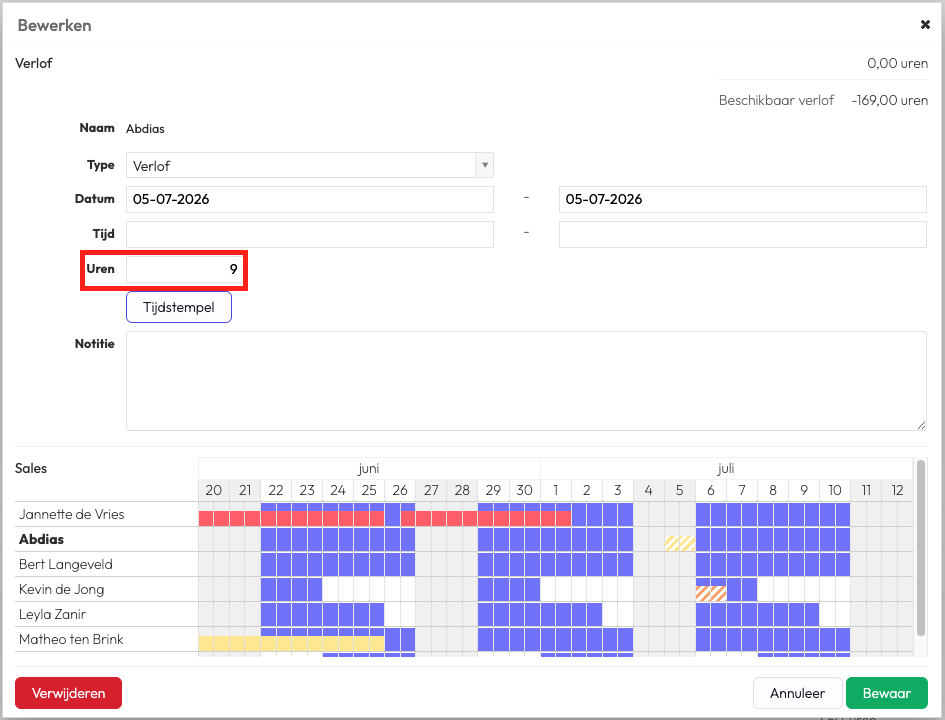The width and height of the screenshot is (945, 720).
Task: Click day 30 in the calendar header
Action: [524, 490]
